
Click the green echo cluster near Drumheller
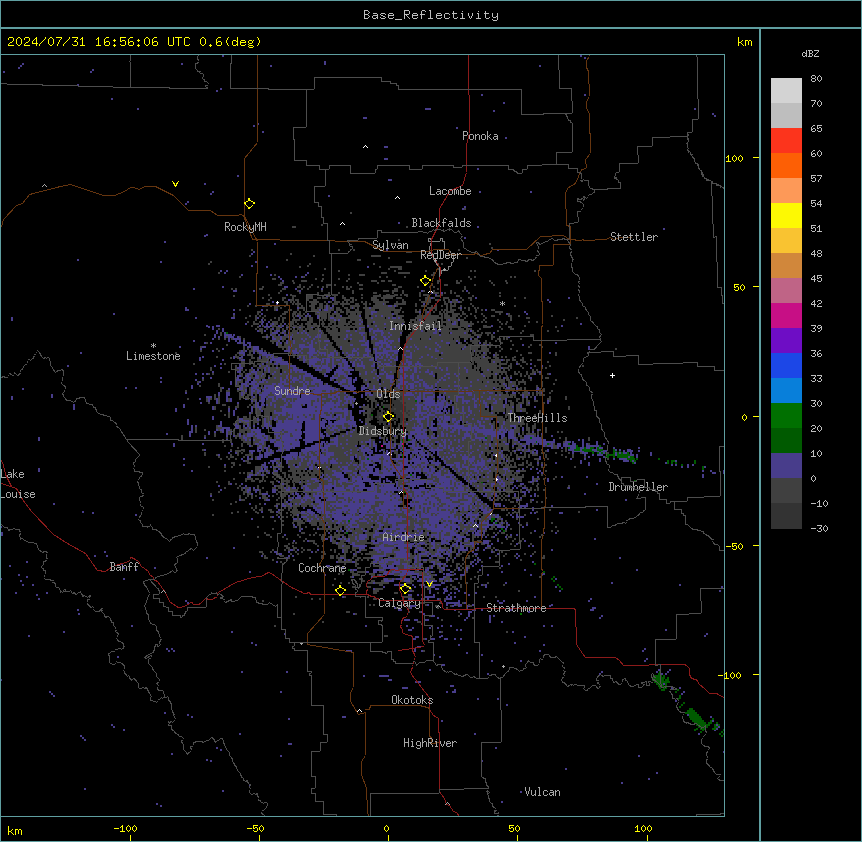point(621,454)
